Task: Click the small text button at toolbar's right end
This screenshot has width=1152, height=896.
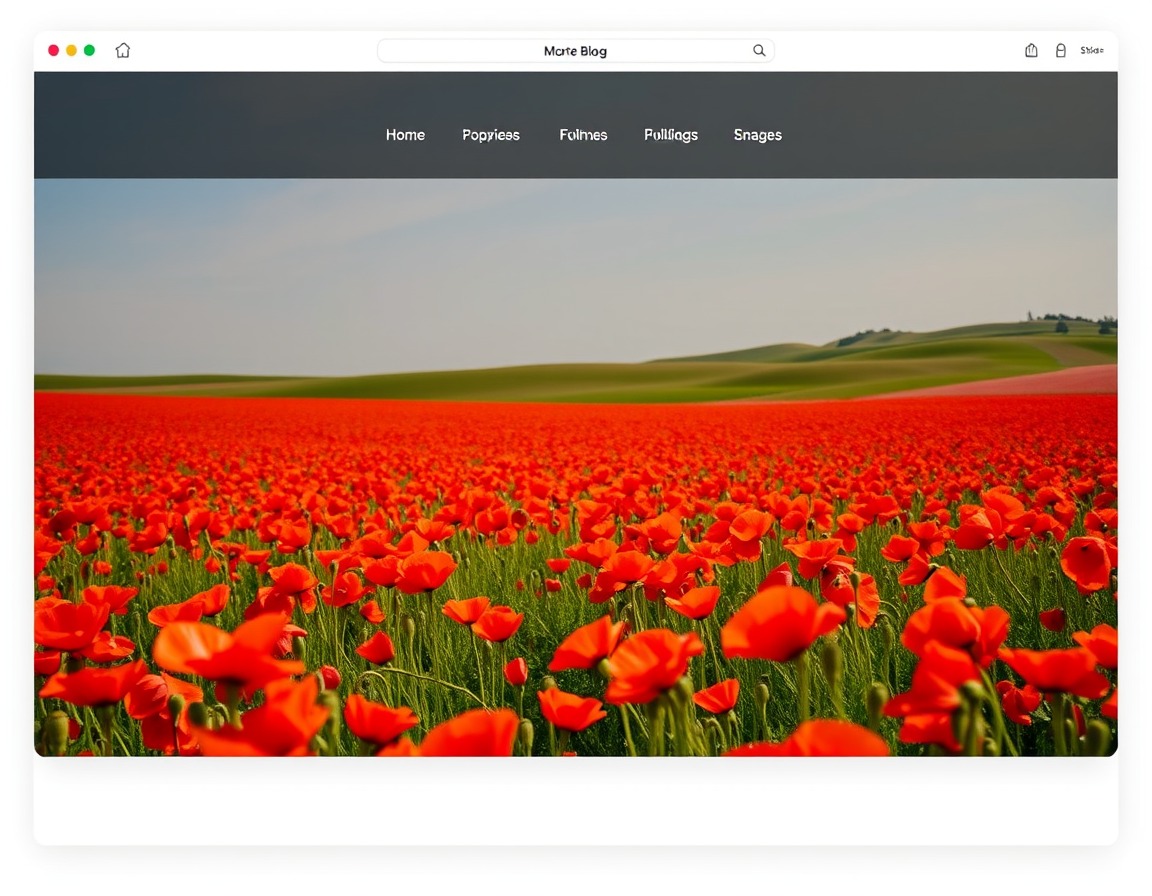Action: coord(1092,50)
